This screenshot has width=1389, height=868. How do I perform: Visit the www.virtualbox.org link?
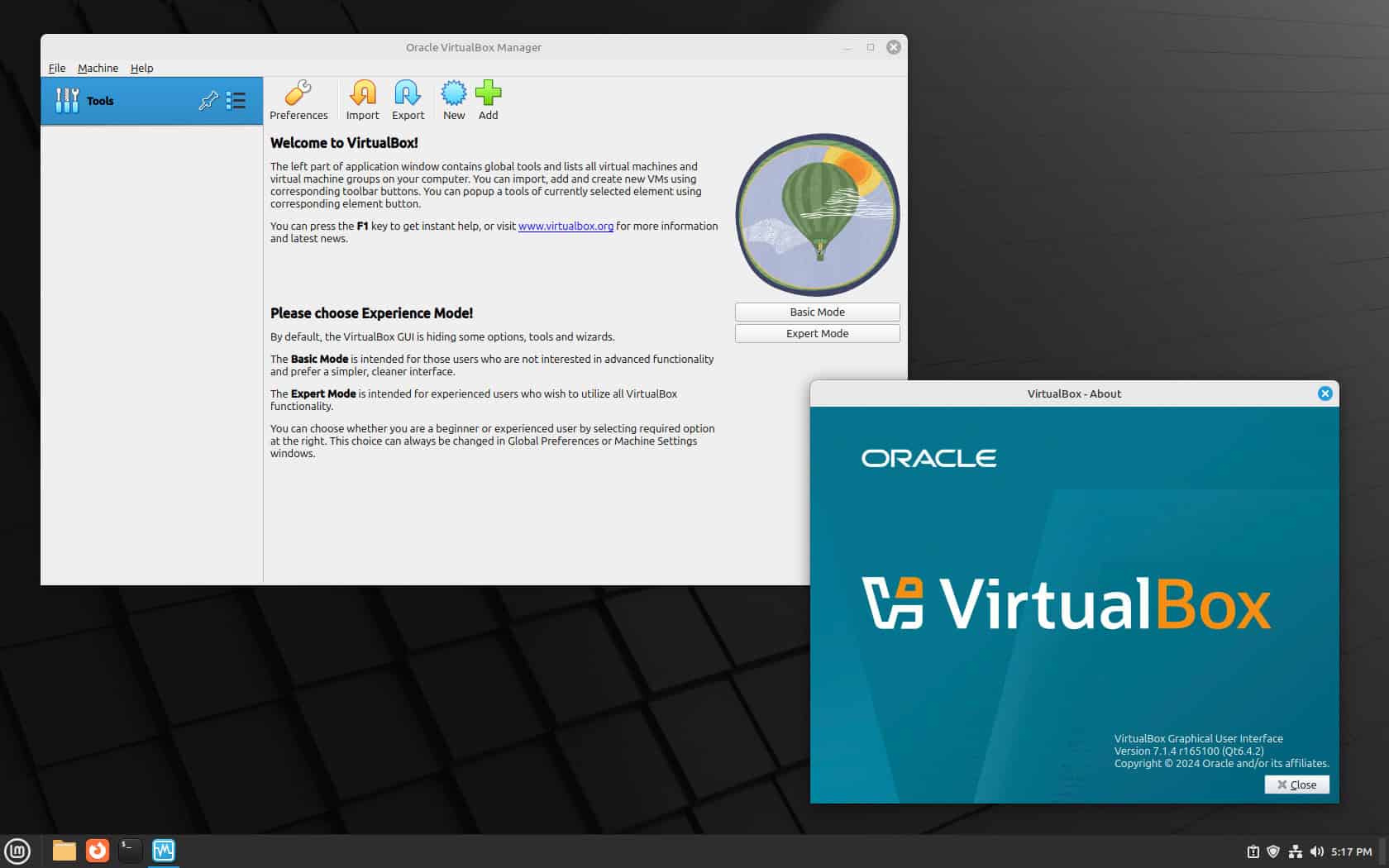pyautogui.click(x=566, y=226)
